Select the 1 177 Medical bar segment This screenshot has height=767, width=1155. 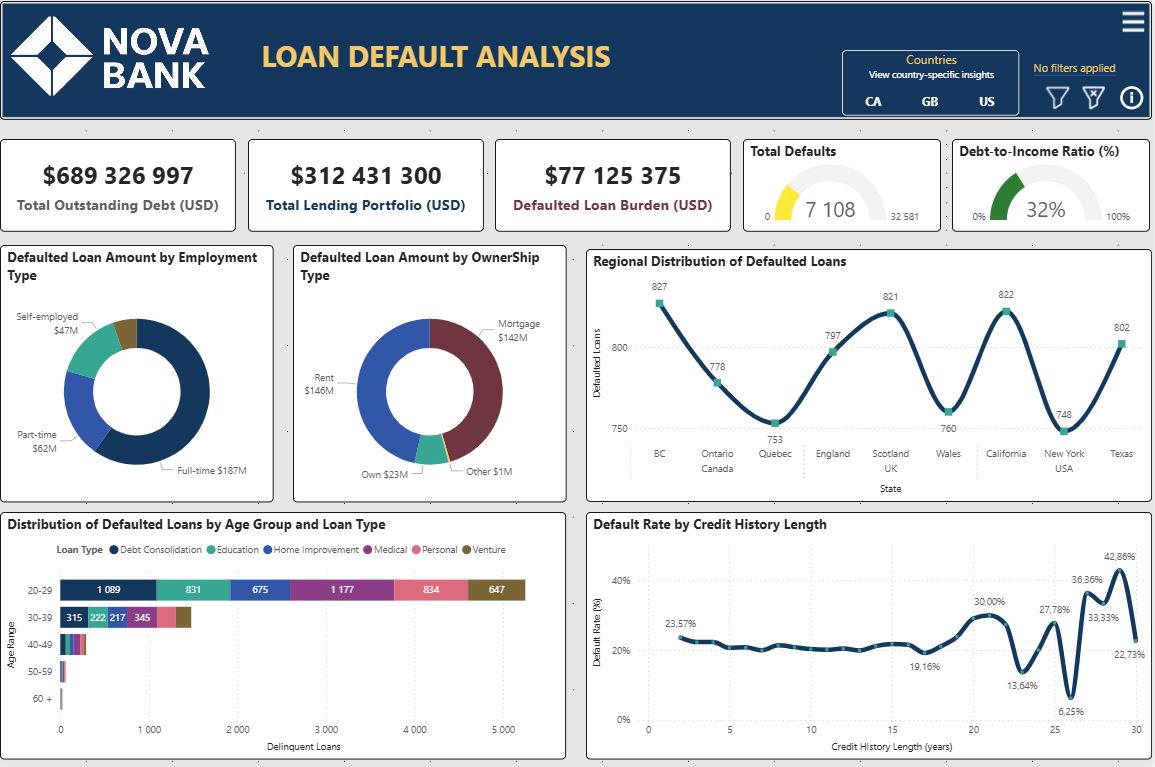click(342, 590)
